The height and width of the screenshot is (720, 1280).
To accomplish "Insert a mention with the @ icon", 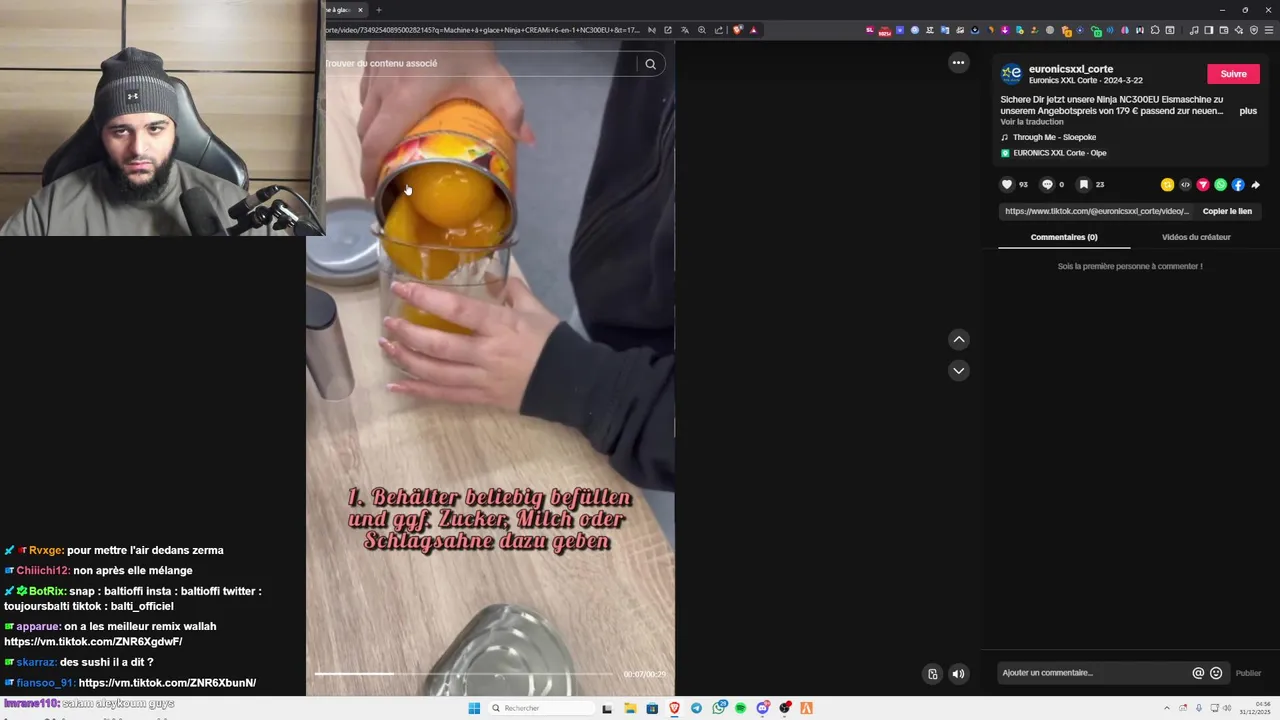I will point(1198,673).
